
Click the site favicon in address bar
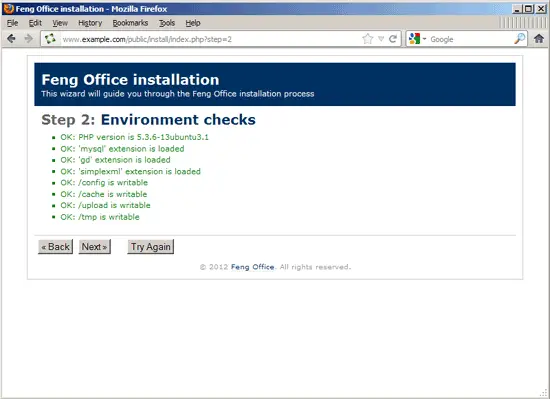(50, 39)
